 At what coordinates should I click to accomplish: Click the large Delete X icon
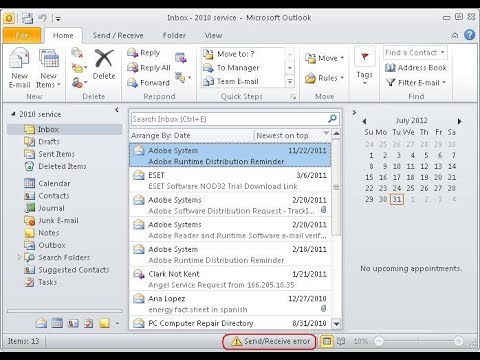(104, 58)
